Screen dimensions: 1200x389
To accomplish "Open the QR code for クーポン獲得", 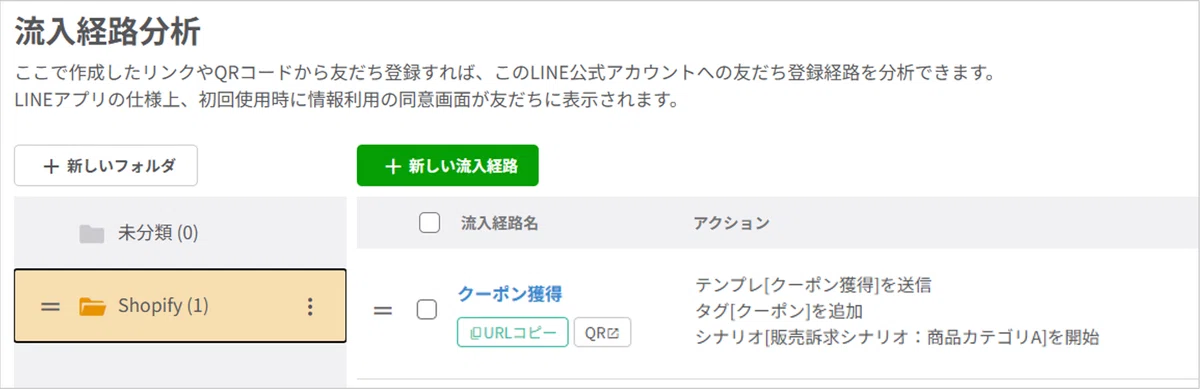I will (x=603, y=332).
